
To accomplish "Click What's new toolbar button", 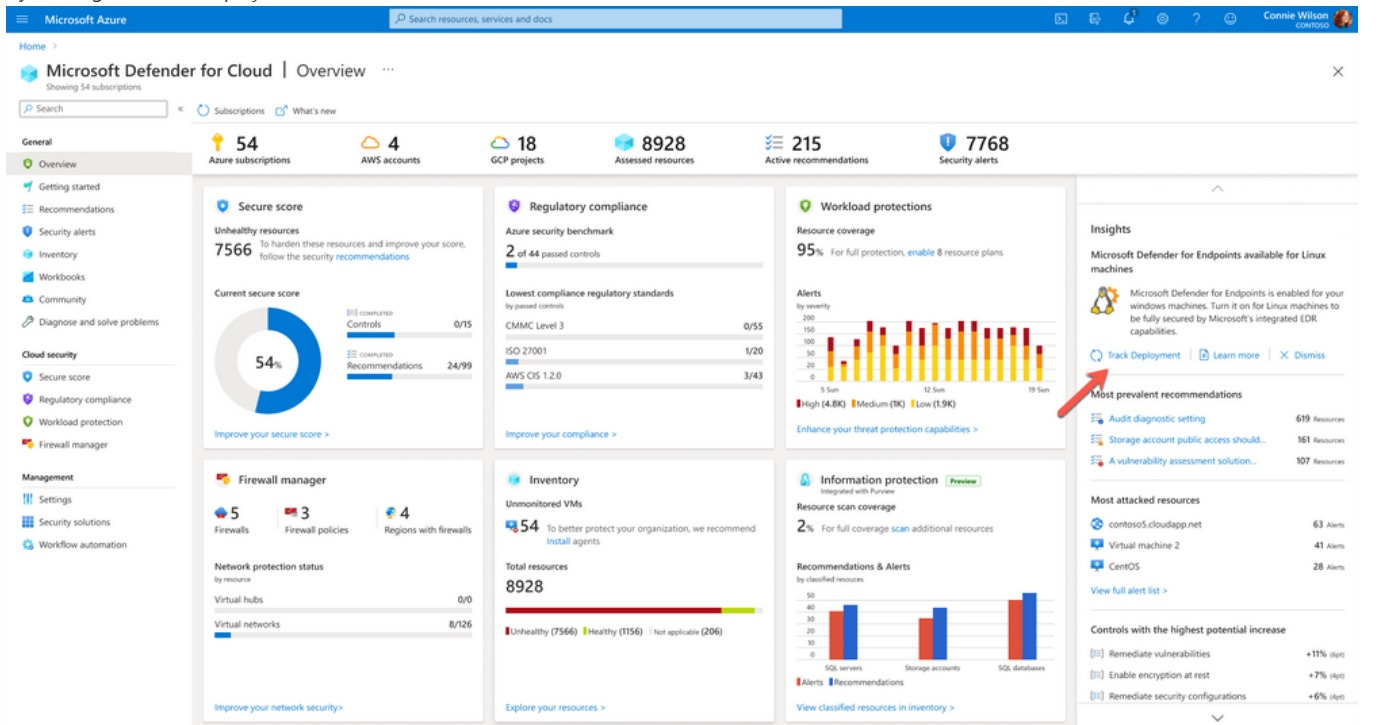I will [306, 110].
